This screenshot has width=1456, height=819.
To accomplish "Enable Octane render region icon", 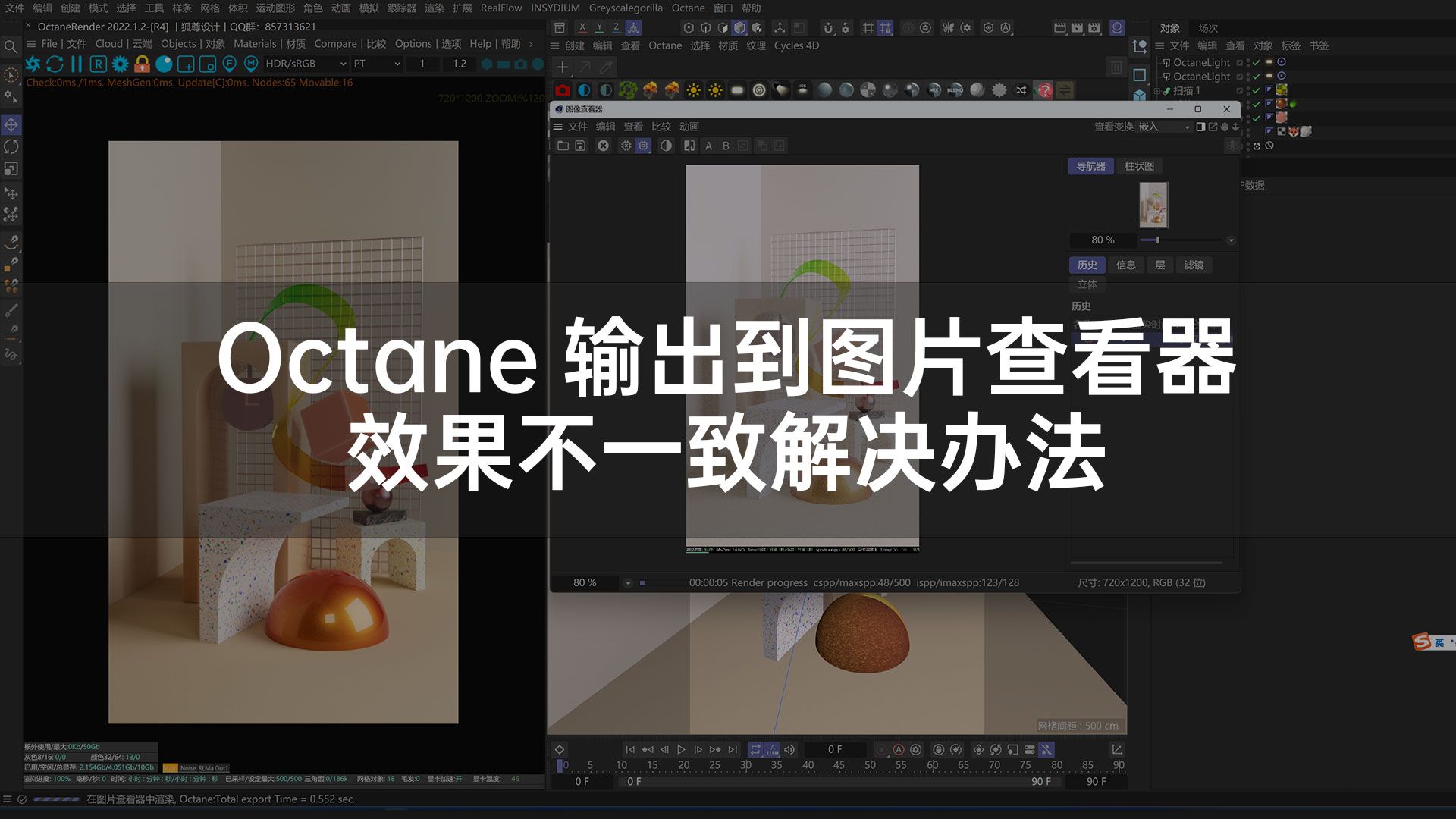I will (x=186, y=64).
